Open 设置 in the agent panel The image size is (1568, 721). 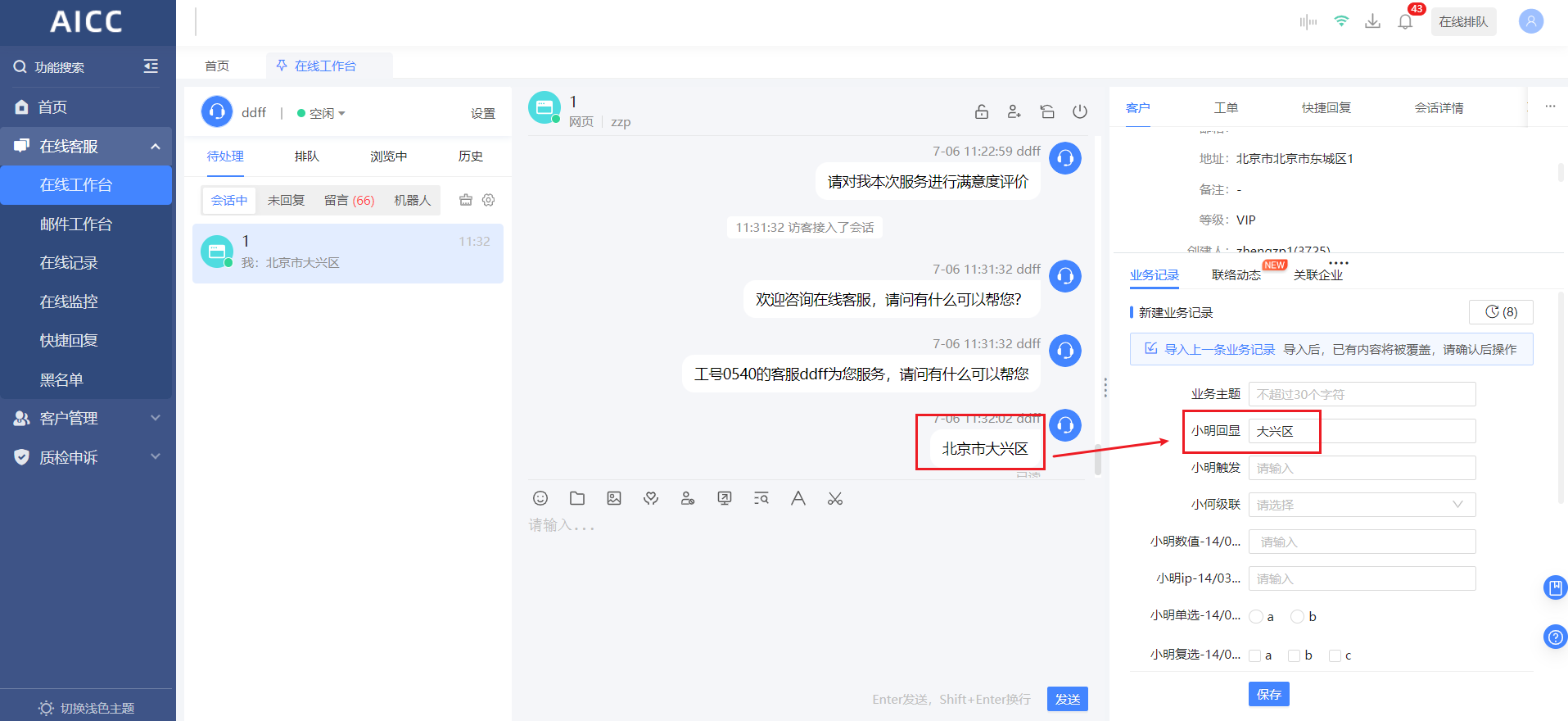pos(483,114)
